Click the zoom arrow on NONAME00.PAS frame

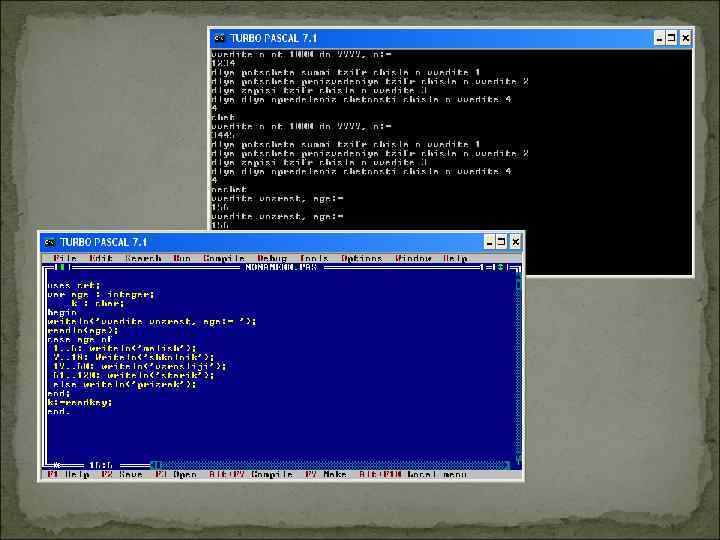tap(501, 267)
